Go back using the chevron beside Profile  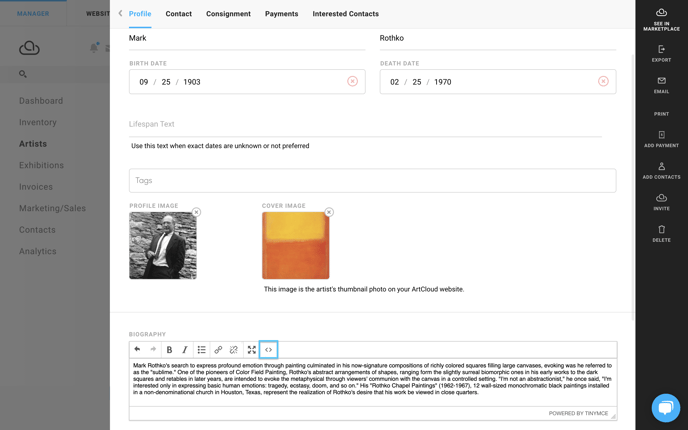[x=120, y=14]
